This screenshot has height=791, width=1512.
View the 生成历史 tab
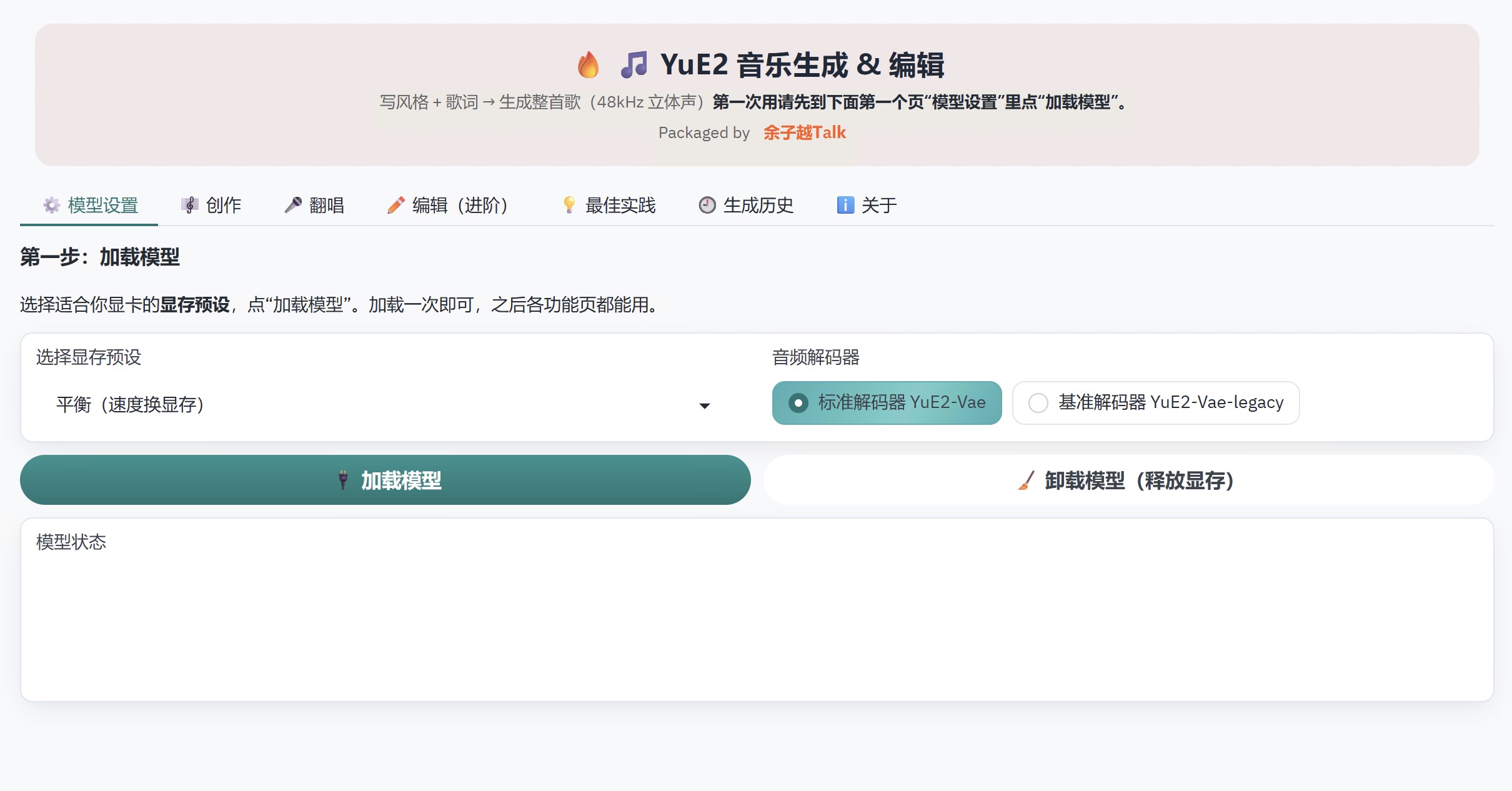point(746,205)
